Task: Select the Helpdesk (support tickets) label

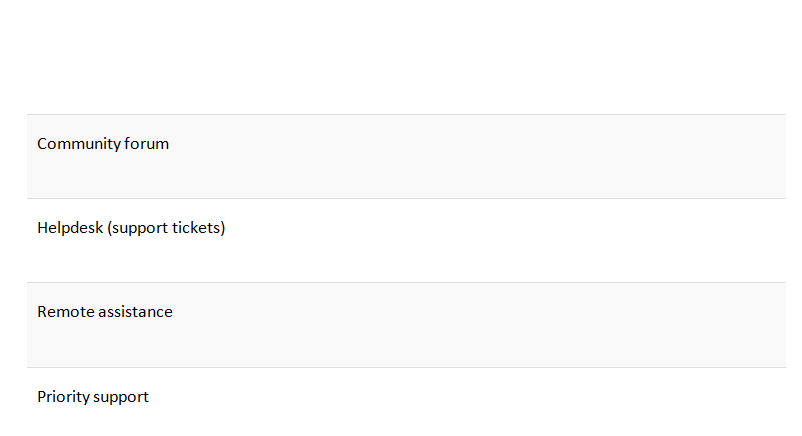Action: click(x=131, y=228)
